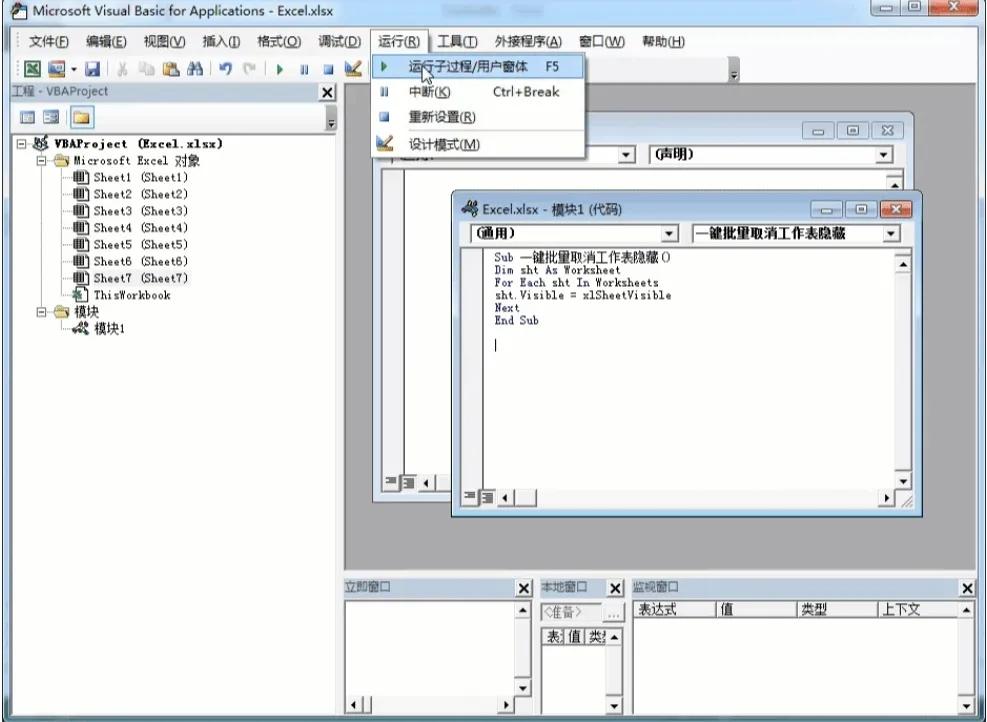Click the 模块1 code window scroll-right arrow
Screen dimensions: 987x722
tap(886, 498)
